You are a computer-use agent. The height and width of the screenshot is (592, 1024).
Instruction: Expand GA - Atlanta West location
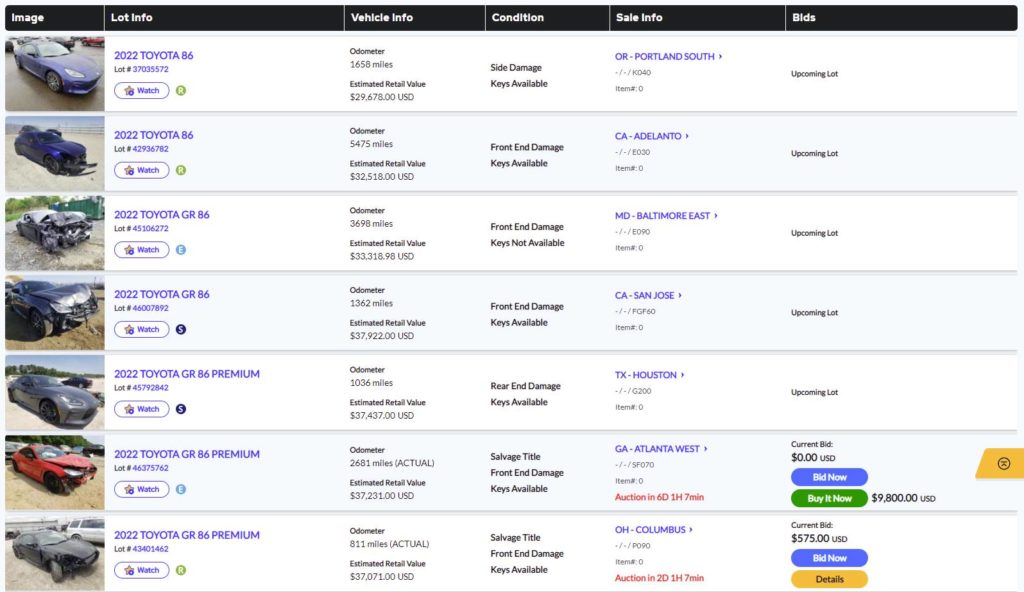[661, 449]
